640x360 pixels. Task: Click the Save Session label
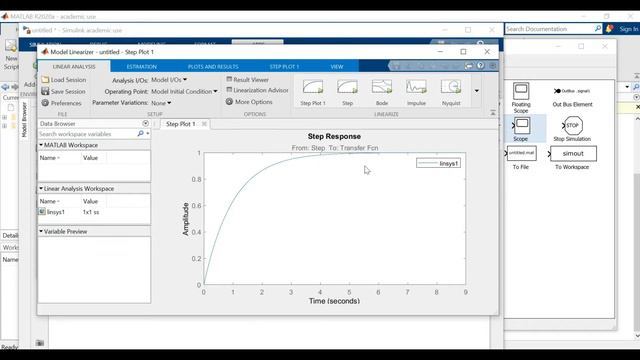click(x=68, y=91)
